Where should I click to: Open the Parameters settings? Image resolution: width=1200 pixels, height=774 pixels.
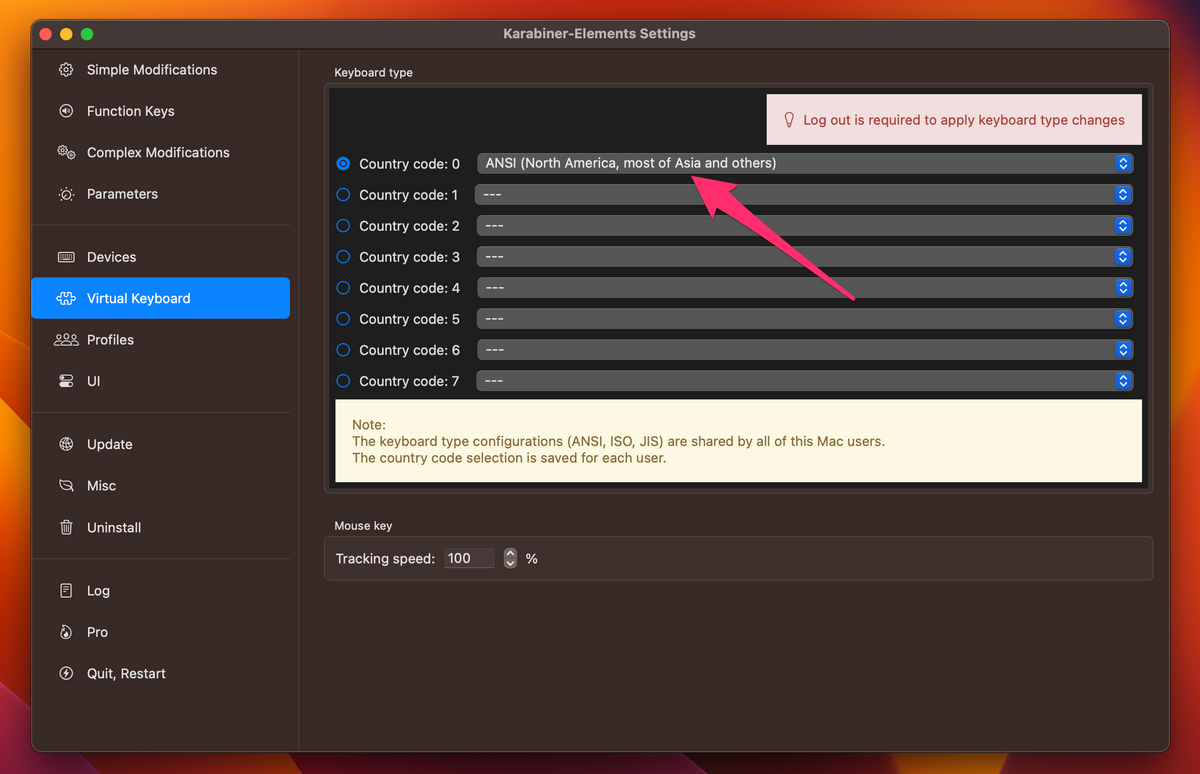[122, 194]
